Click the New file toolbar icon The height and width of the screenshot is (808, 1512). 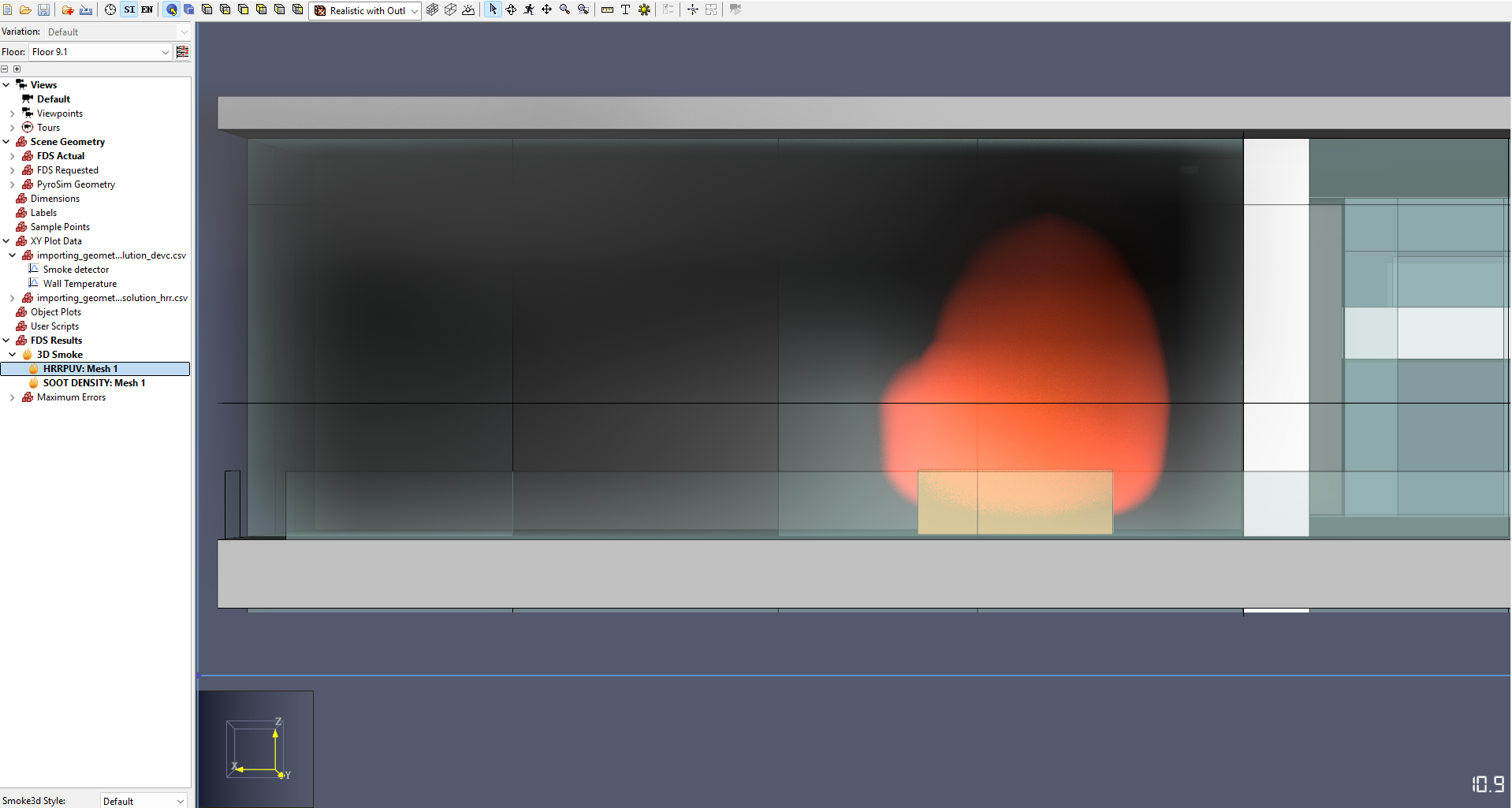(8, 9)
